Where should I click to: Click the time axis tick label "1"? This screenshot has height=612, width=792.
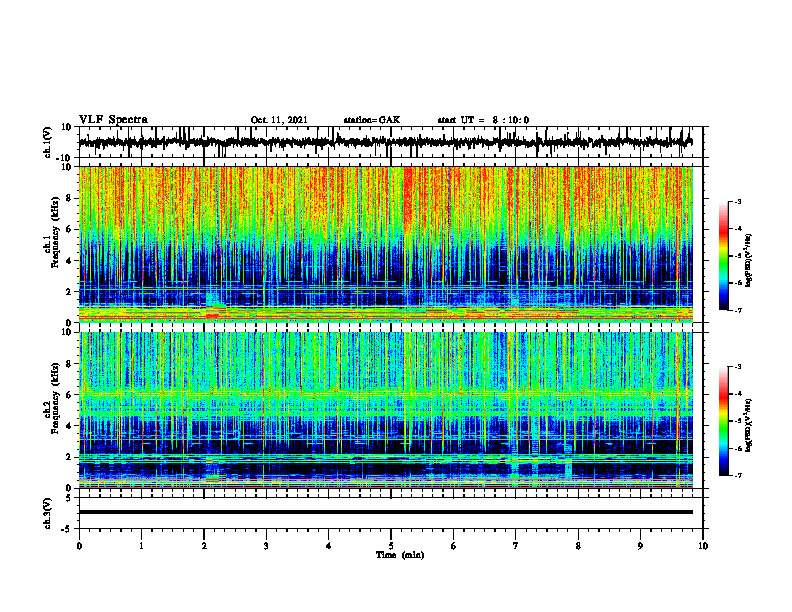click(141, 546)
